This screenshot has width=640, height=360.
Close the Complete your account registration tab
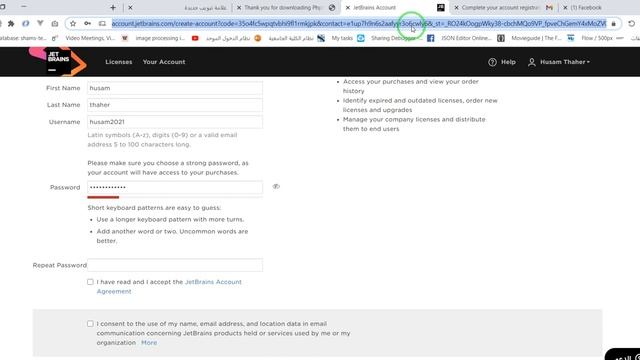[x=456, y=7]
